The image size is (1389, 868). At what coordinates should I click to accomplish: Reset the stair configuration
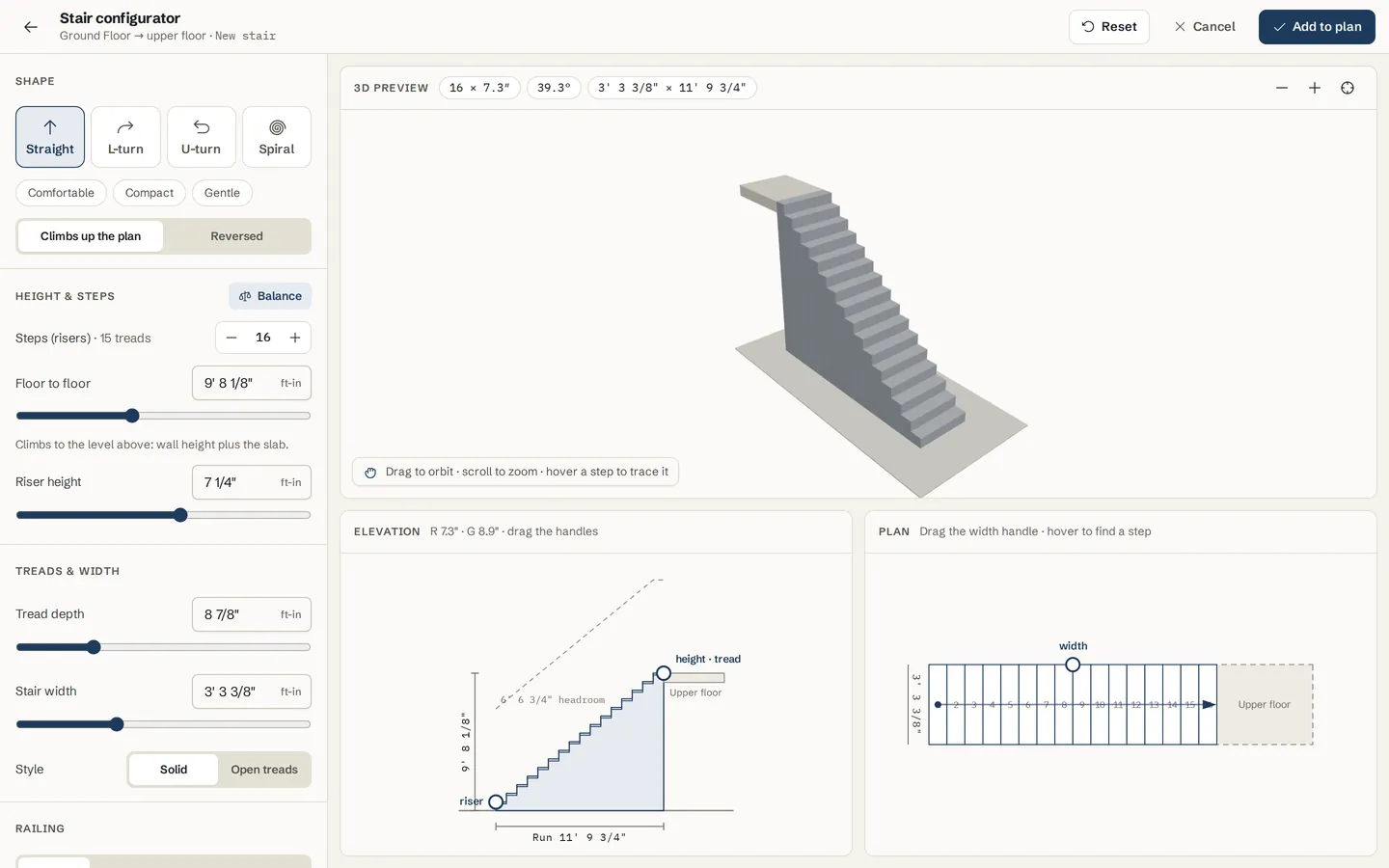point(1109,27)
